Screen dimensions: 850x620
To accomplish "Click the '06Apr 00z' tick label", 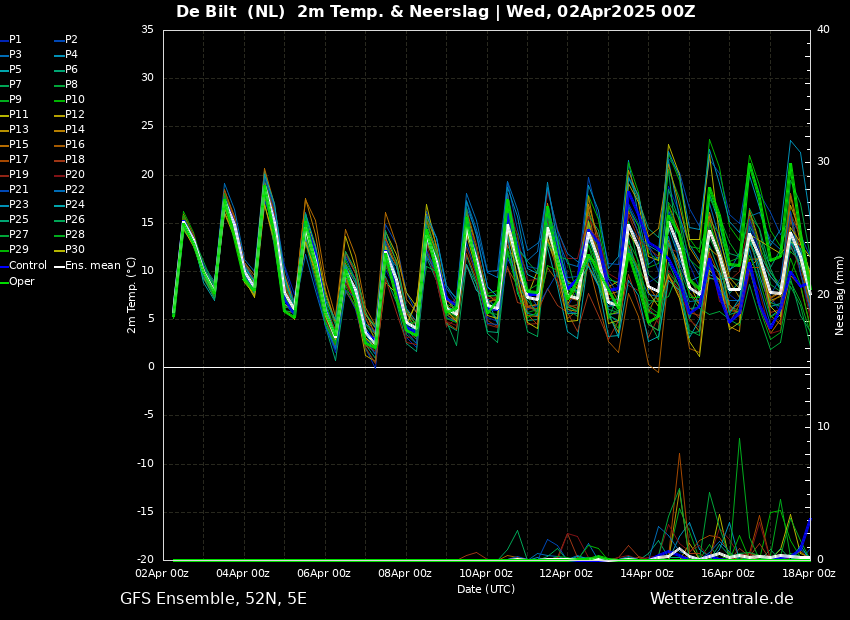I will tap(324, 573).
